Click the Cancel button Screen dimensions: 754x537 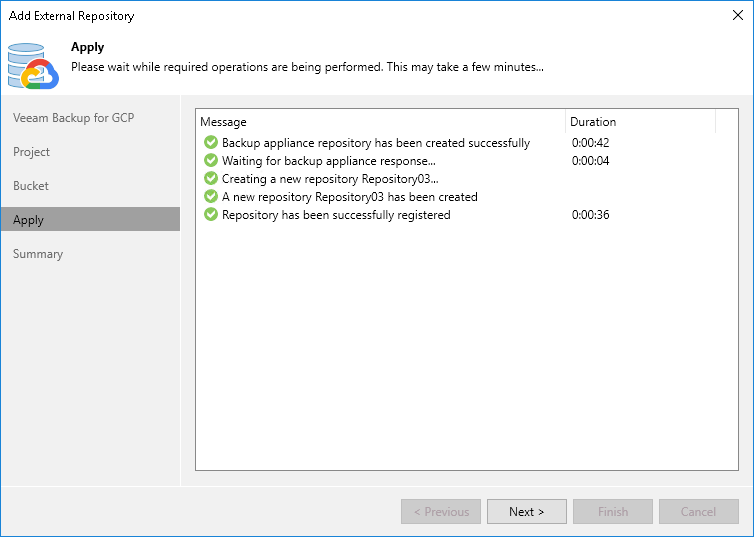pos(699,512)
